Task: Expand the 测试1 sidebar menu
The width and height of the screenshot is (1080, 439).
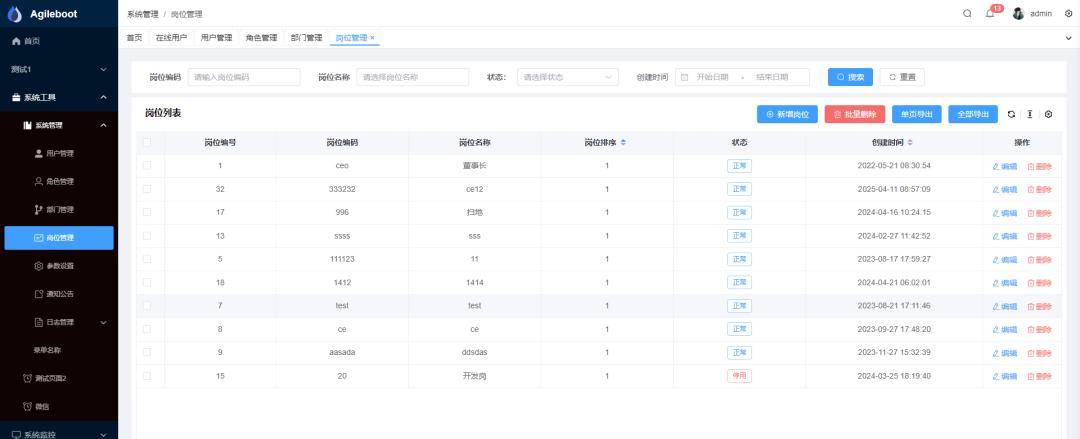Action: pos(59,70)
